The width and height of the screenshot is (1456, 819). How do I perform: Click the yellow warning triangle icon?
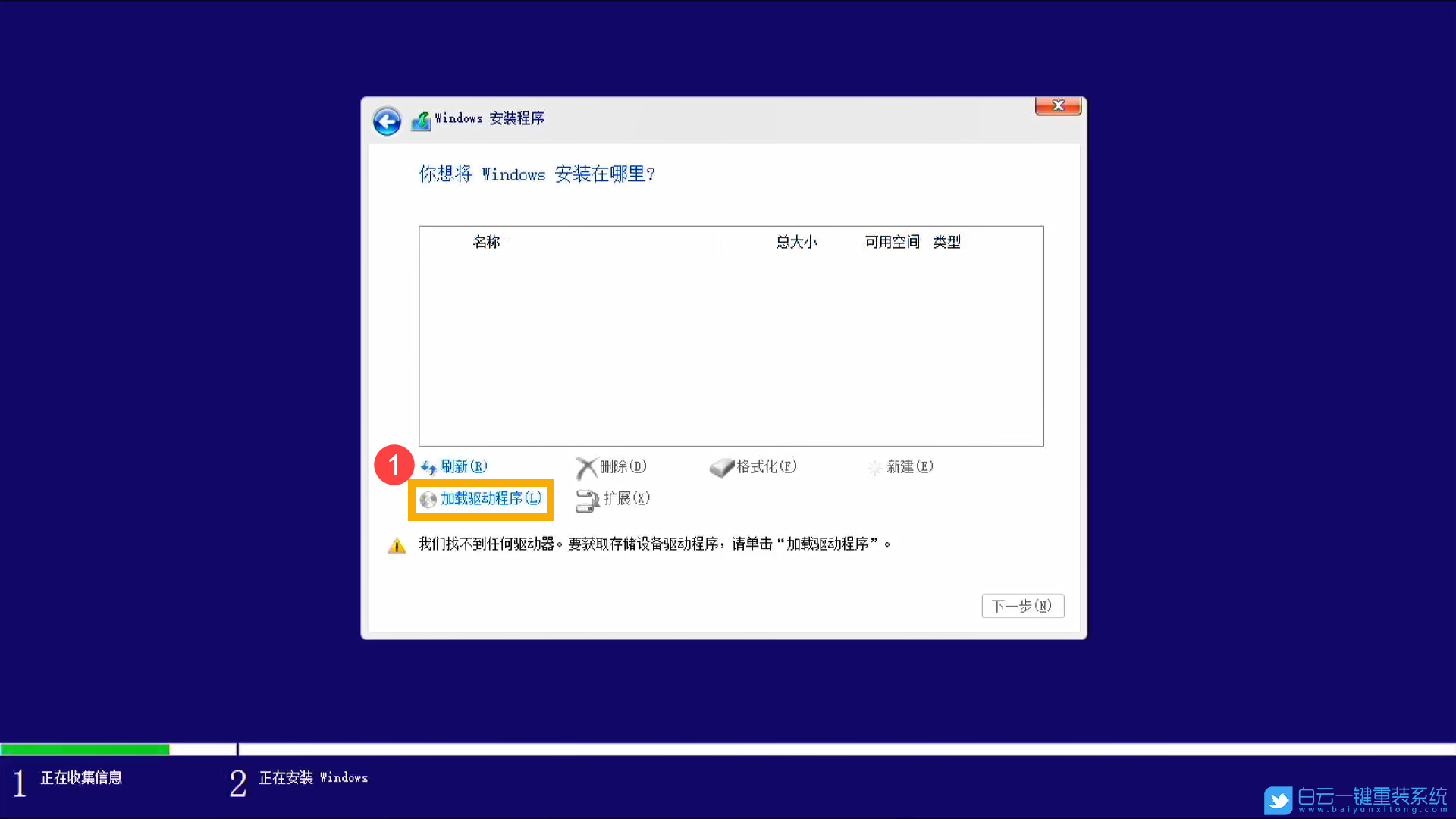(x=397, y=544)
